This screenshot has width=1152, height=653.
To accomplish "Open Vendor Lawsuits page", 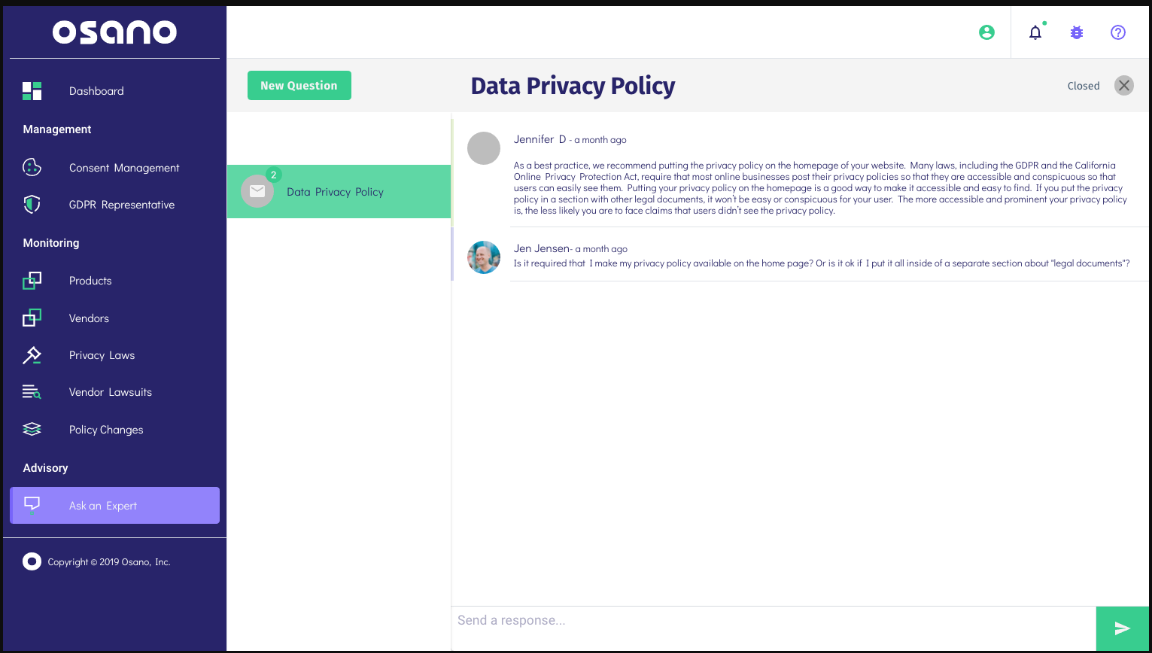I will tap(110, 392).
